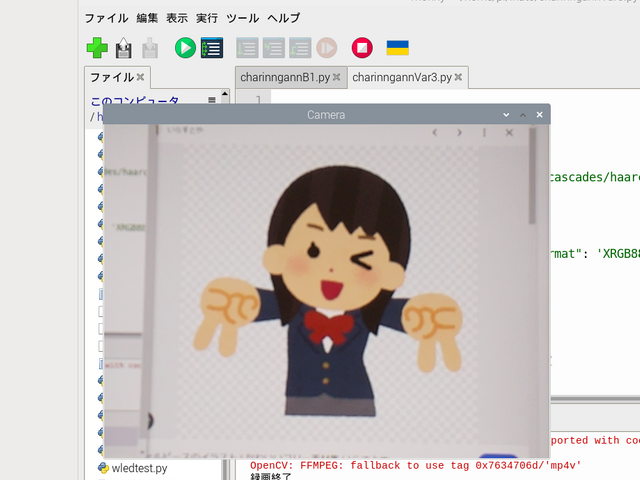Open the 表示 menu
Image resolution: width=640 pixels, height=480 pixels.
point(177,18)
